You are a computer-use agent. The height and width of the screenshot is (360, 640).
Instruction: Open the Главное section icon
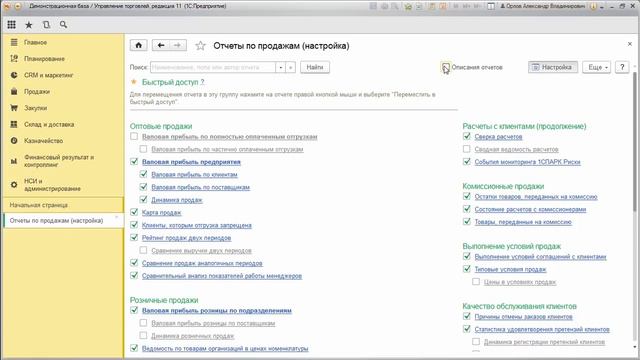14,42
